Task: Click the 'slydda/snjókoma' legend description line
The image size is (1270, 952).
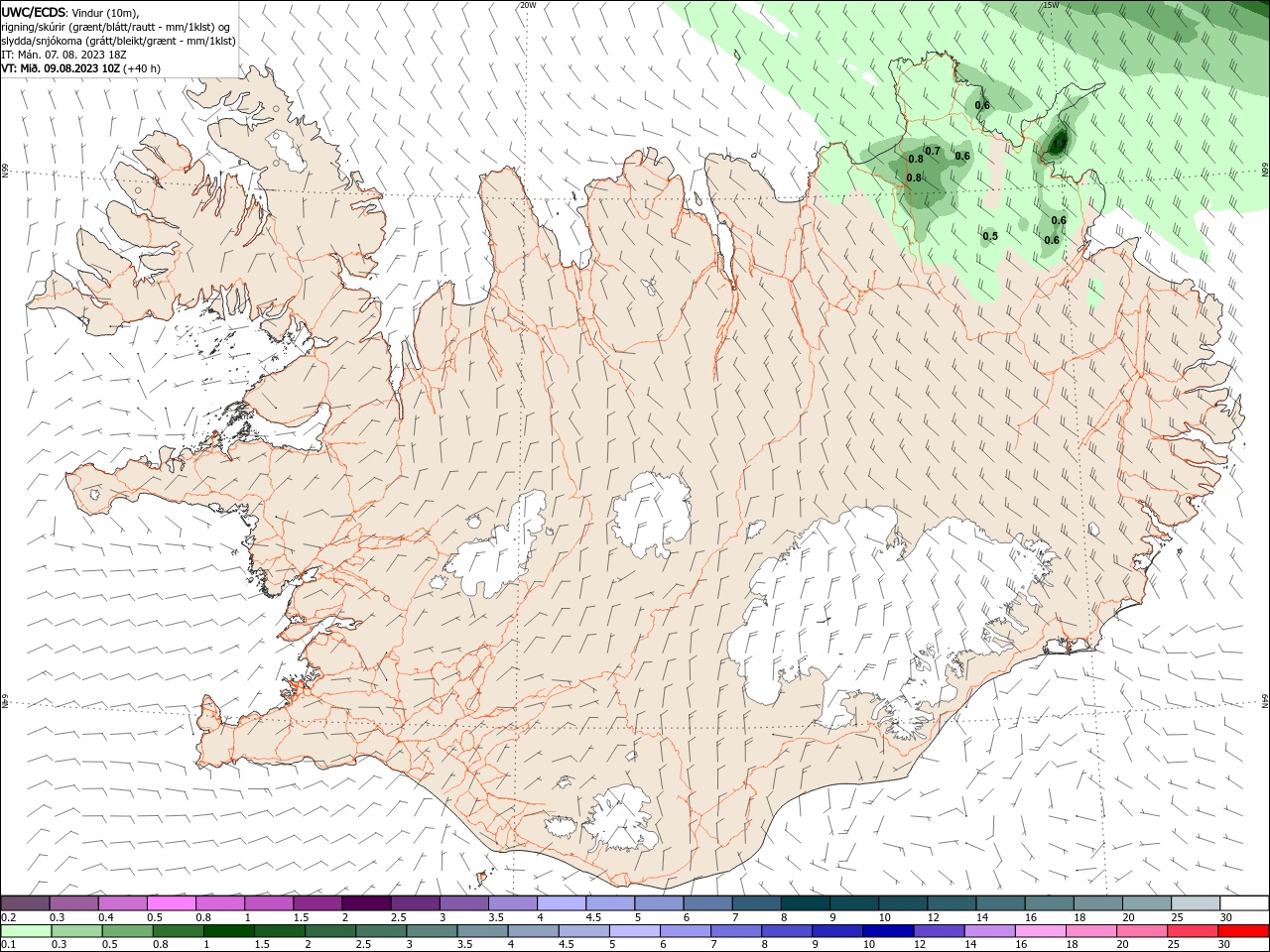Action: pos(118,41)
